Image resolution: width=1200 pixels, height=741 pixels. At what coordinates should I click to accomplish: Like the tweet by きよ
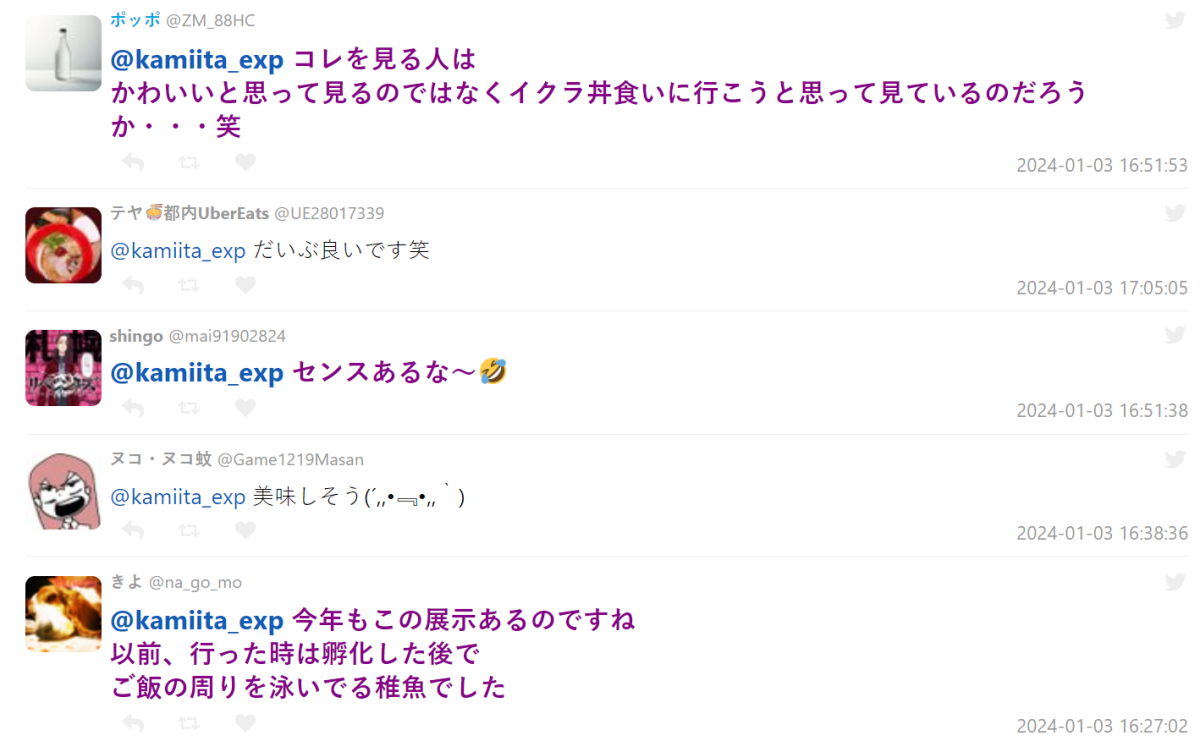point(245,722)
